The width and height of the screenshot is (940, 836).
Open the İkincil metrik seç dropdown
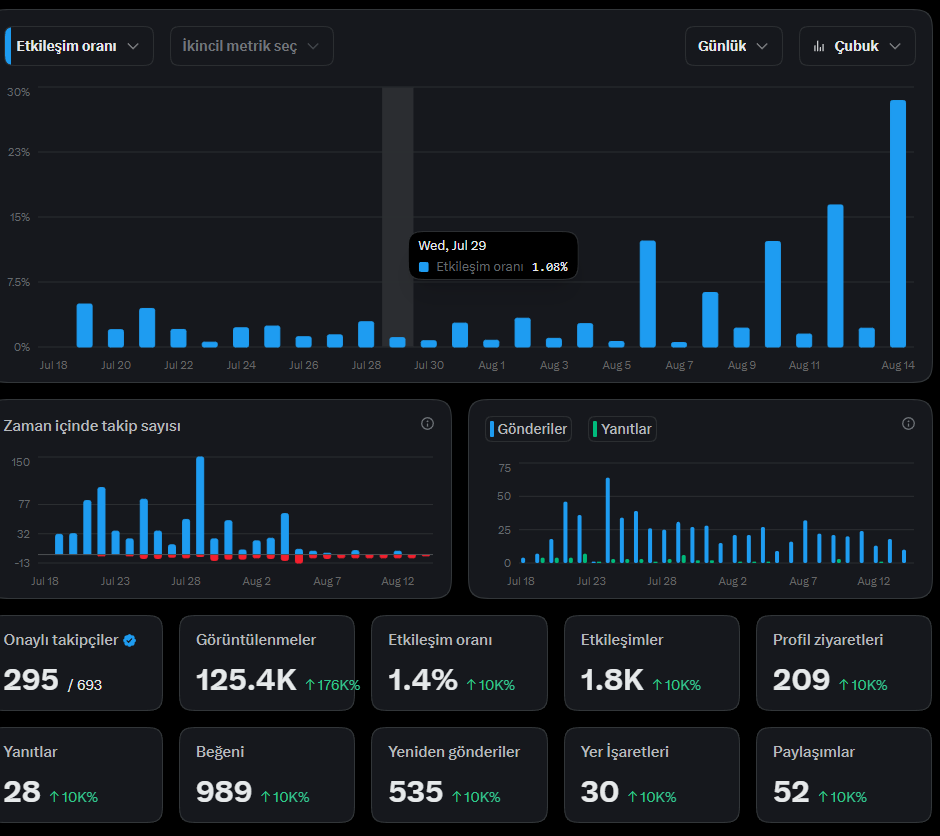(x=252, y=46)
